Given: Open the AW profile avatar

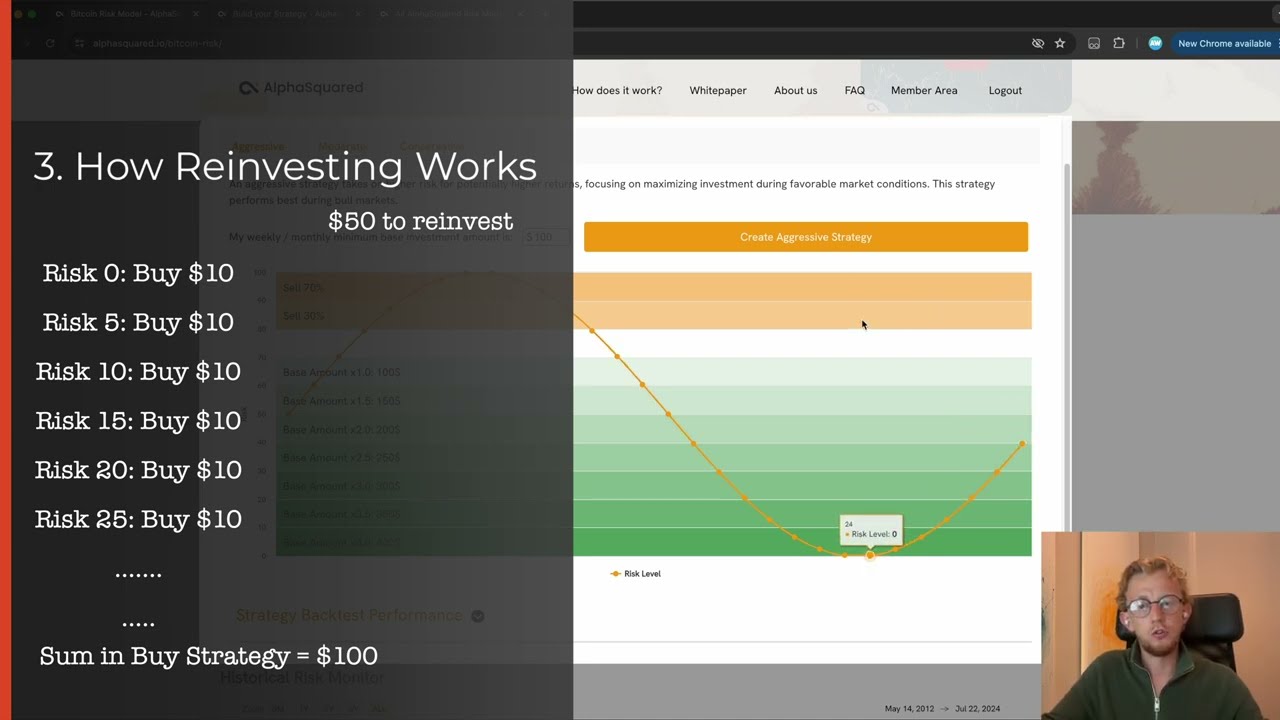Looking at the screenshot, I should coord(1155,43).
